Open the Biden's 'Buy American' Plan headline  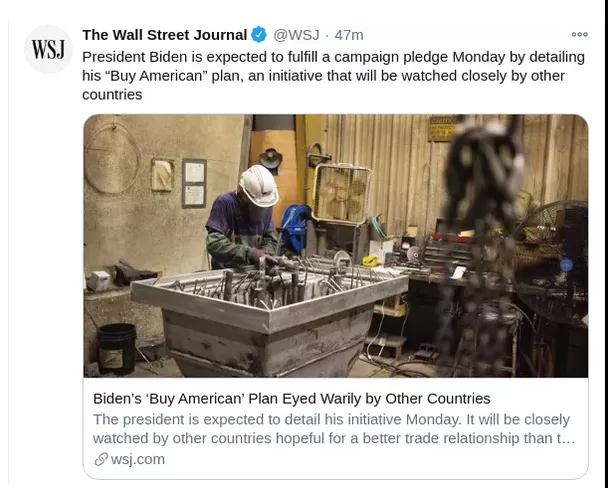(x=292, y=398)
